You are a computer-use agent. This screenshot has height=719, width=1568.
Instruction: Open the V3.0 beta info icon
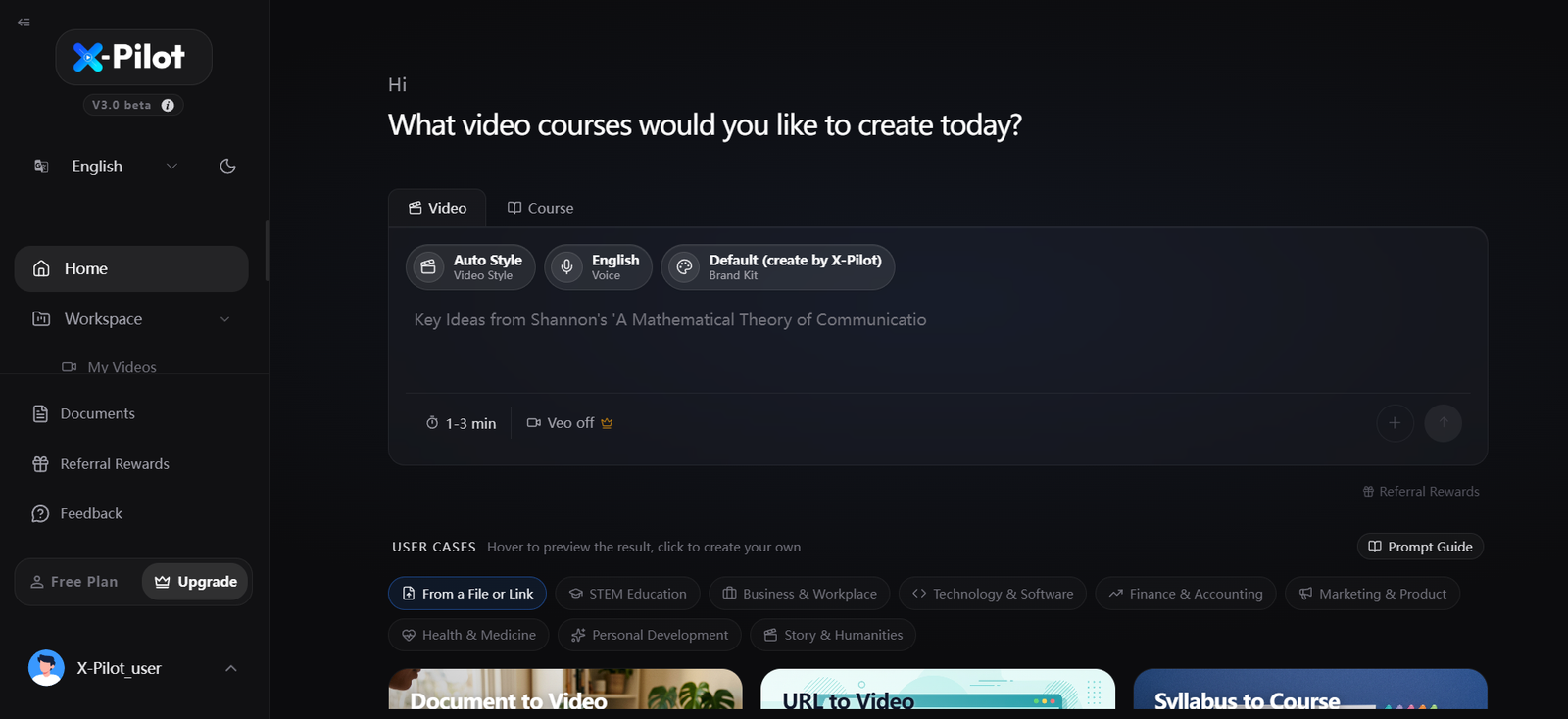click(168, 105)
